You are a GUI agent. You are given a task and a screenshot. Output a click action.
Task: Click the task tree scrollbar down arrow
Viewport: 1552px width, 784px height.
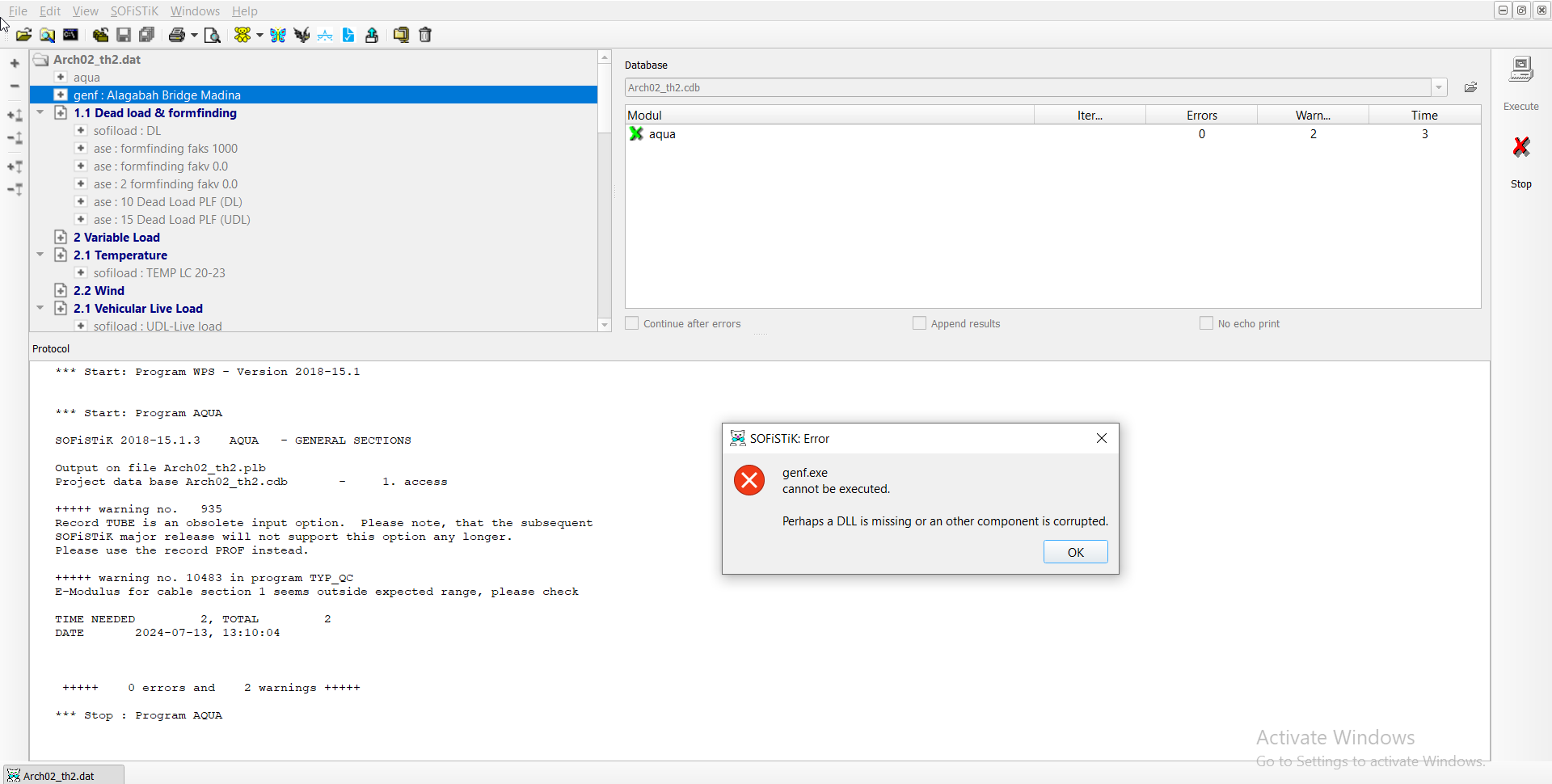tap(605, 325)
